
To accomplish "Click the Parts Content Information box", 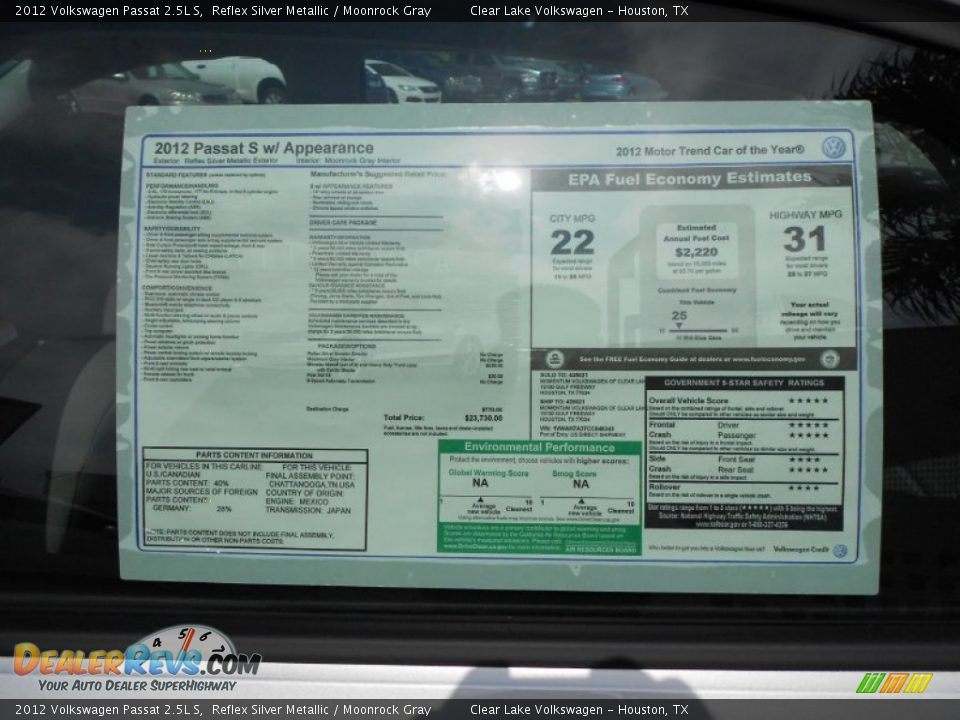I will tap(254, 499).
